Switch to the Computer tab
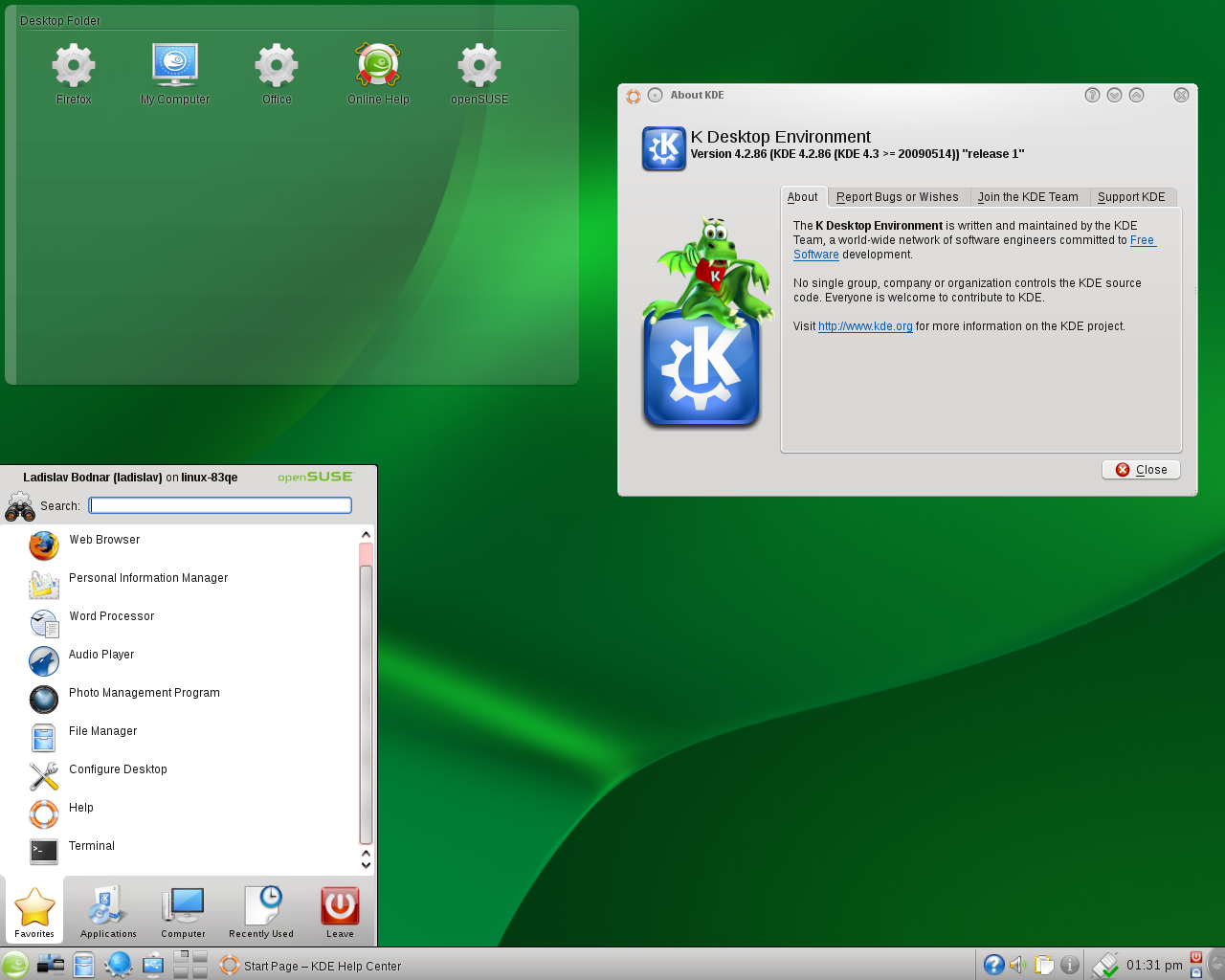 pos(183,911)
